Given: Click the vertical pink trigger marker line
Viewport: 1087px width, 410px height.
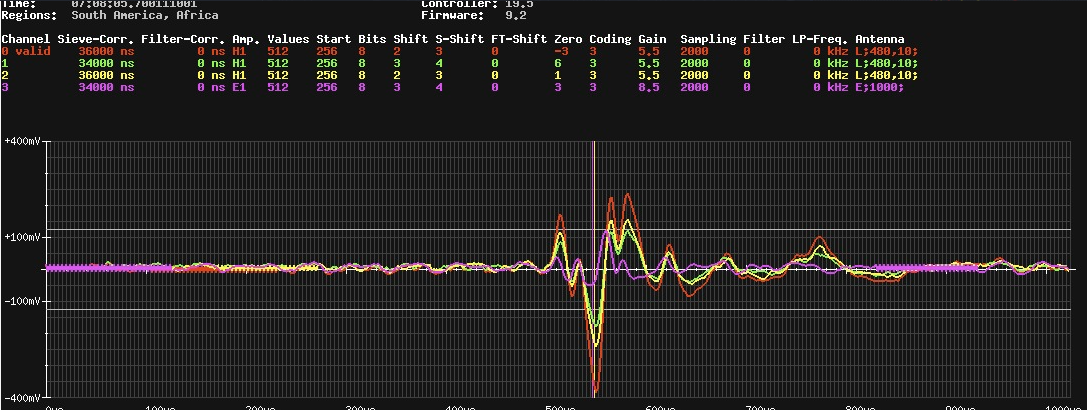Looking at the screenshot, I should click(594, 269).
